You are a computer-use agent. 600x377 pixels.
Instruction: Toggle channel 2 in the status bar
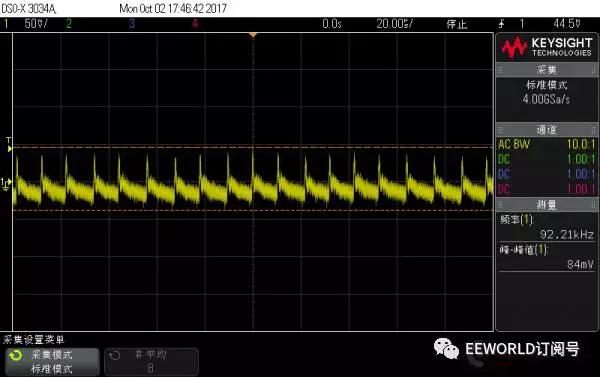tap(69, 24)
